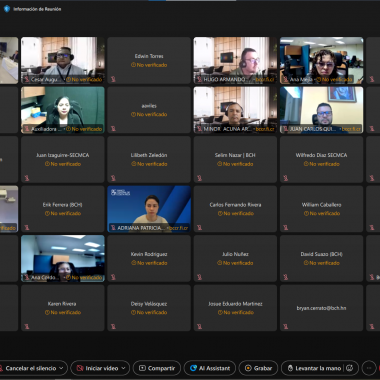Image resolution: width=380 pixels, height=380 pixels.
Task: Select Ana Caldo video thumbnail
Action: (x=63, y=258)
